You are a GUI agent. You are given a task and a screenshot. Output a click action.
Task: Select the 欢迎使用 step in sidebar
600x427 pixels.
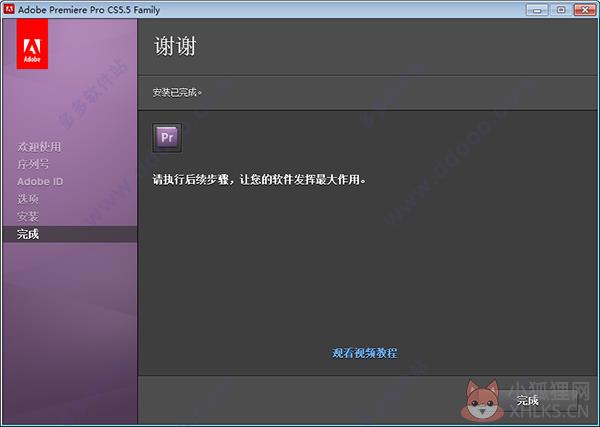click(x=39, y=147)
